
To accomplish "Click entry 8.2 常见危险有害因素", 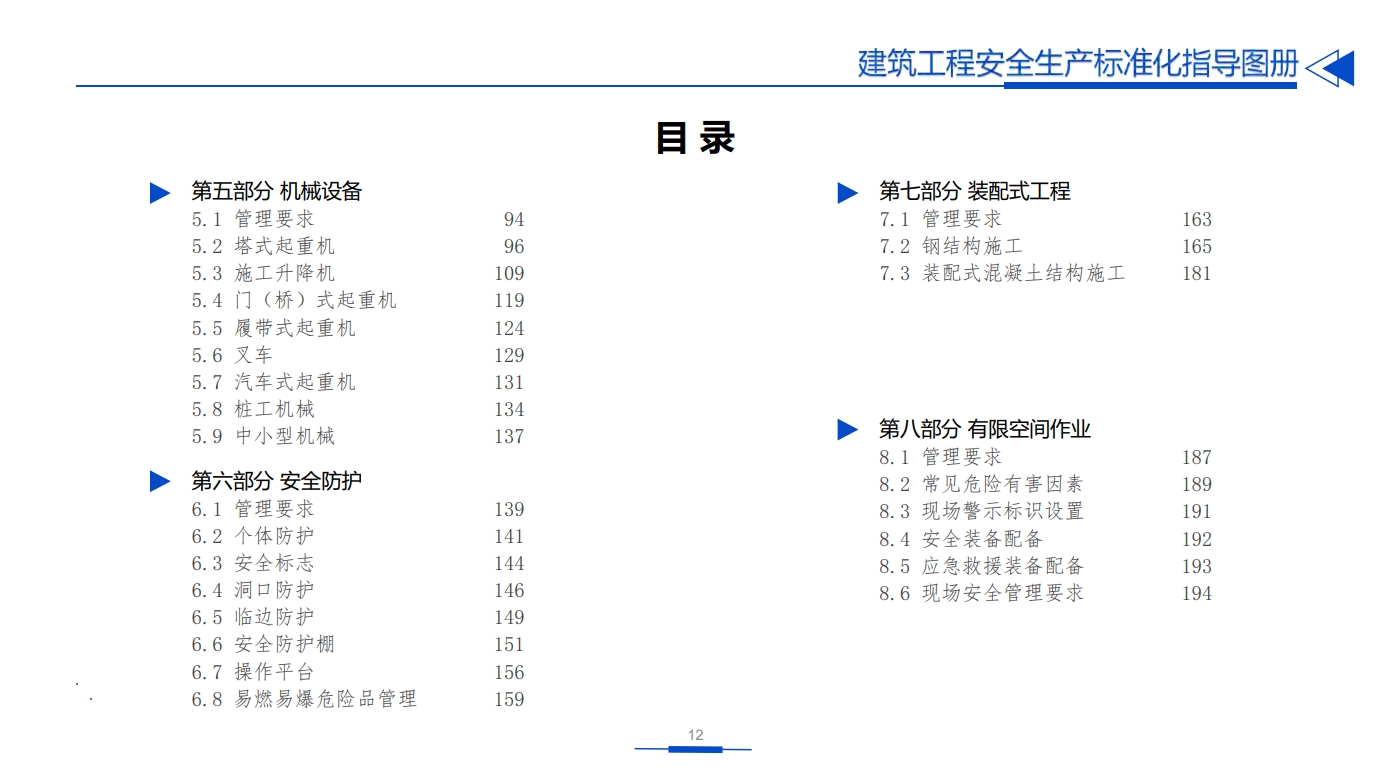I will tap(981, 484).
